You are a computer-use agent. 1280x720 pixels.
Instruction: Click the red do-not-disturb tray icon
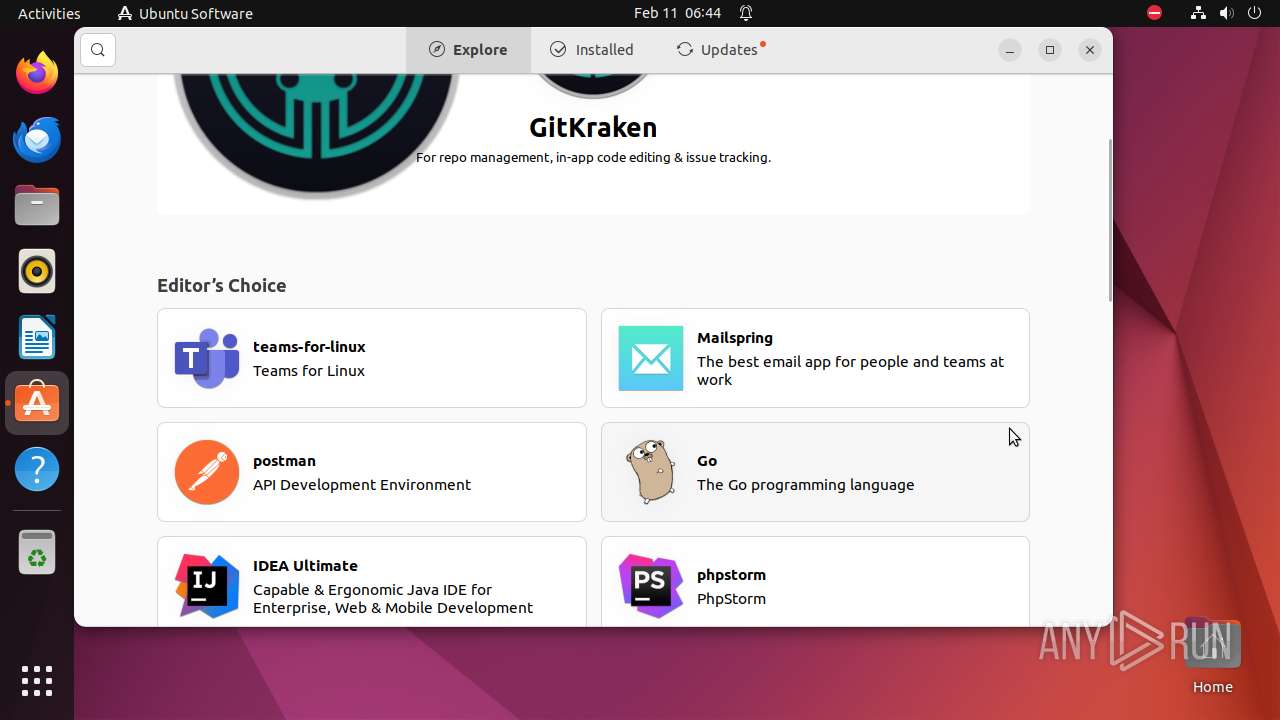pyautogui.click(x=1155, y=13)
